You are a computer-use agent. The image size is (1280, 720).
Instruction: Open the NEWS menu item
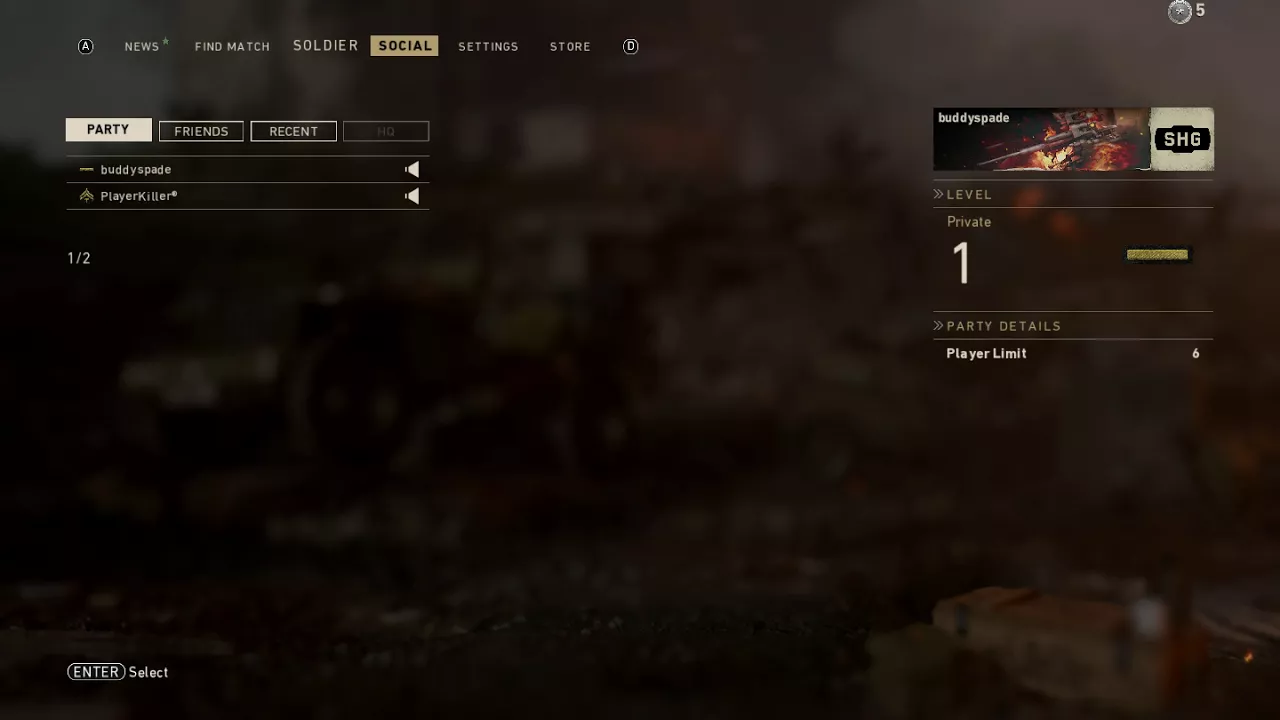(142, 47)
